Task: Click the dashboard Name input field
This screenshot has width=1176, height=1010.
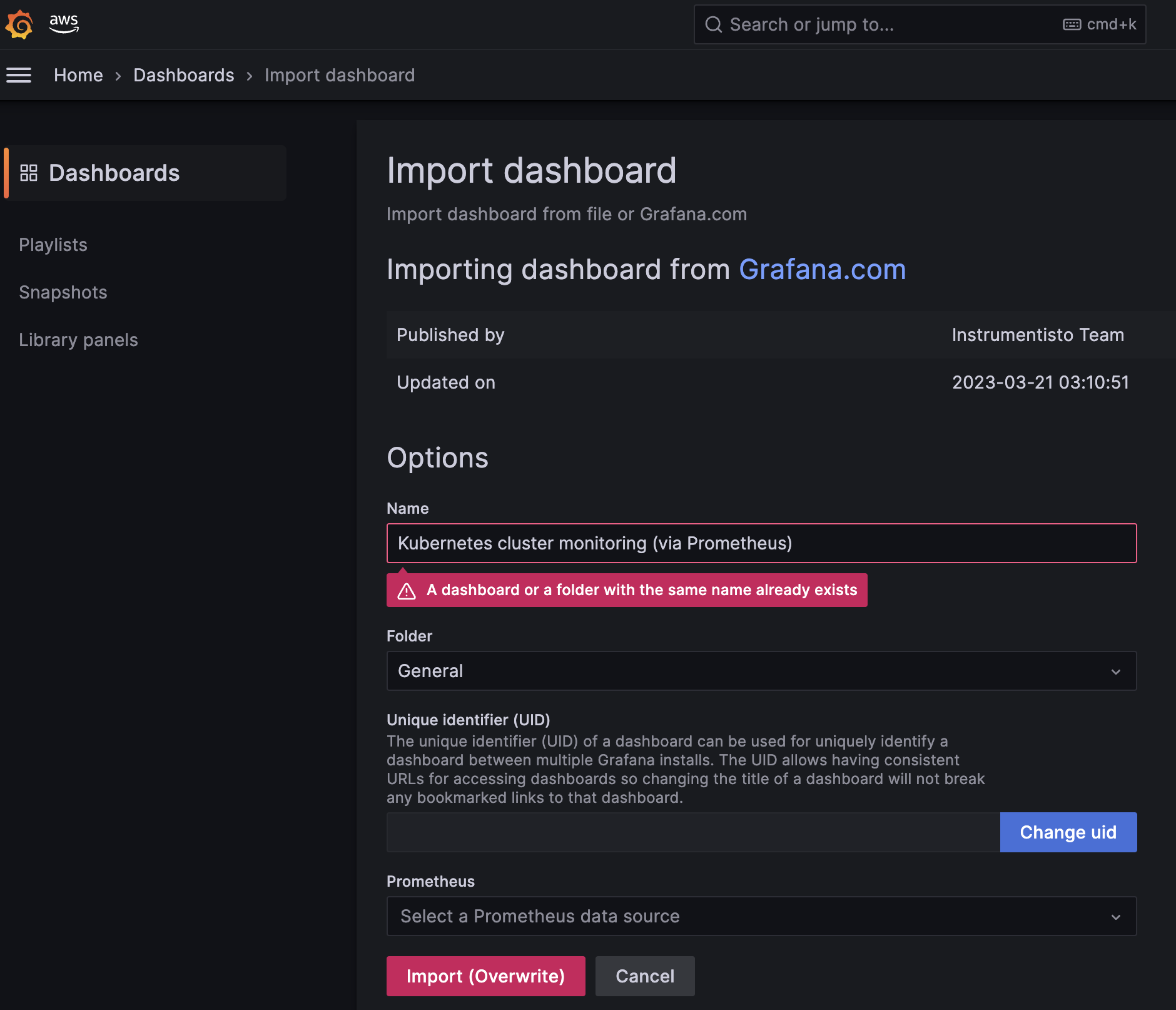Action: click(x=761, y=543)
